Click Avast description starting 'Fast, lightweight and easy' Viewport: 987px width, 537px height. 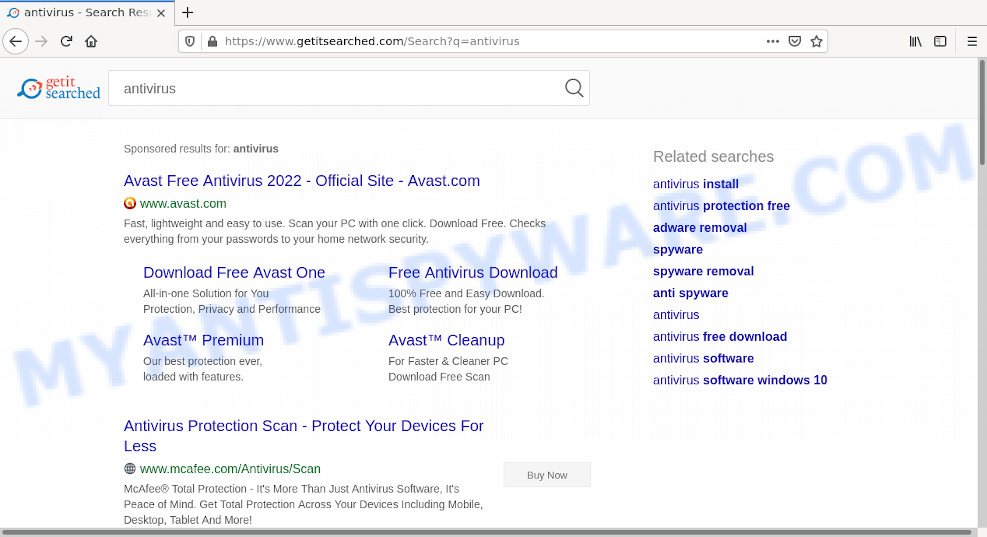coord(335,231)
